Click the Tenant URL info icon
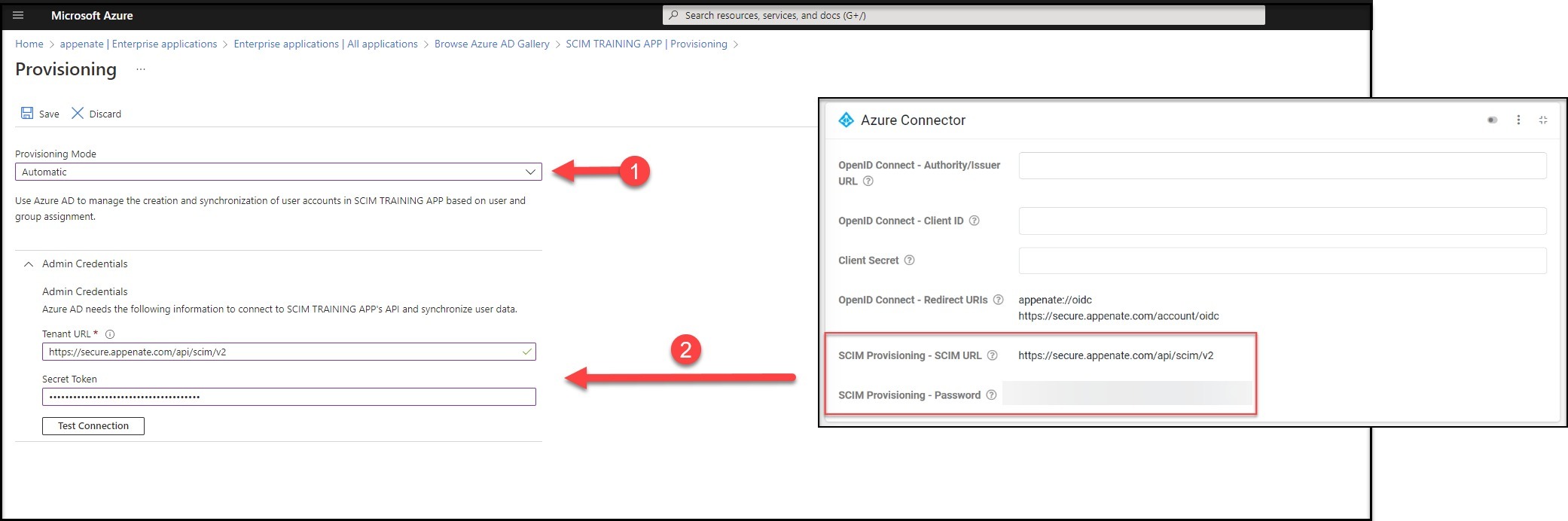This screenshot has width=1568, height=521. pos(110,334)
